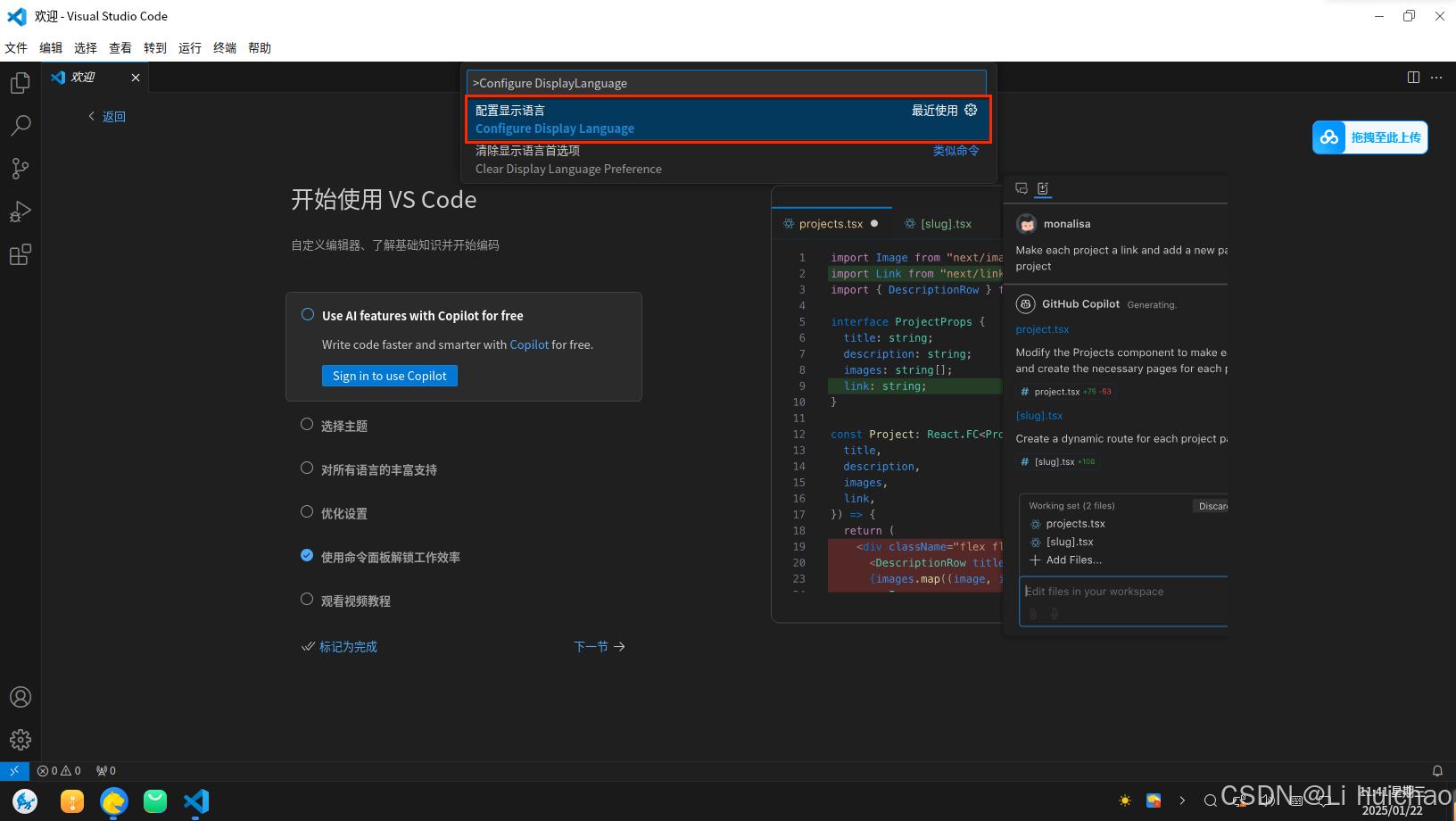Open the blue-yellow browser icon in taskbar
Image resolution: width=1456 pixels, height=821 pixels.
pos(113,801)
